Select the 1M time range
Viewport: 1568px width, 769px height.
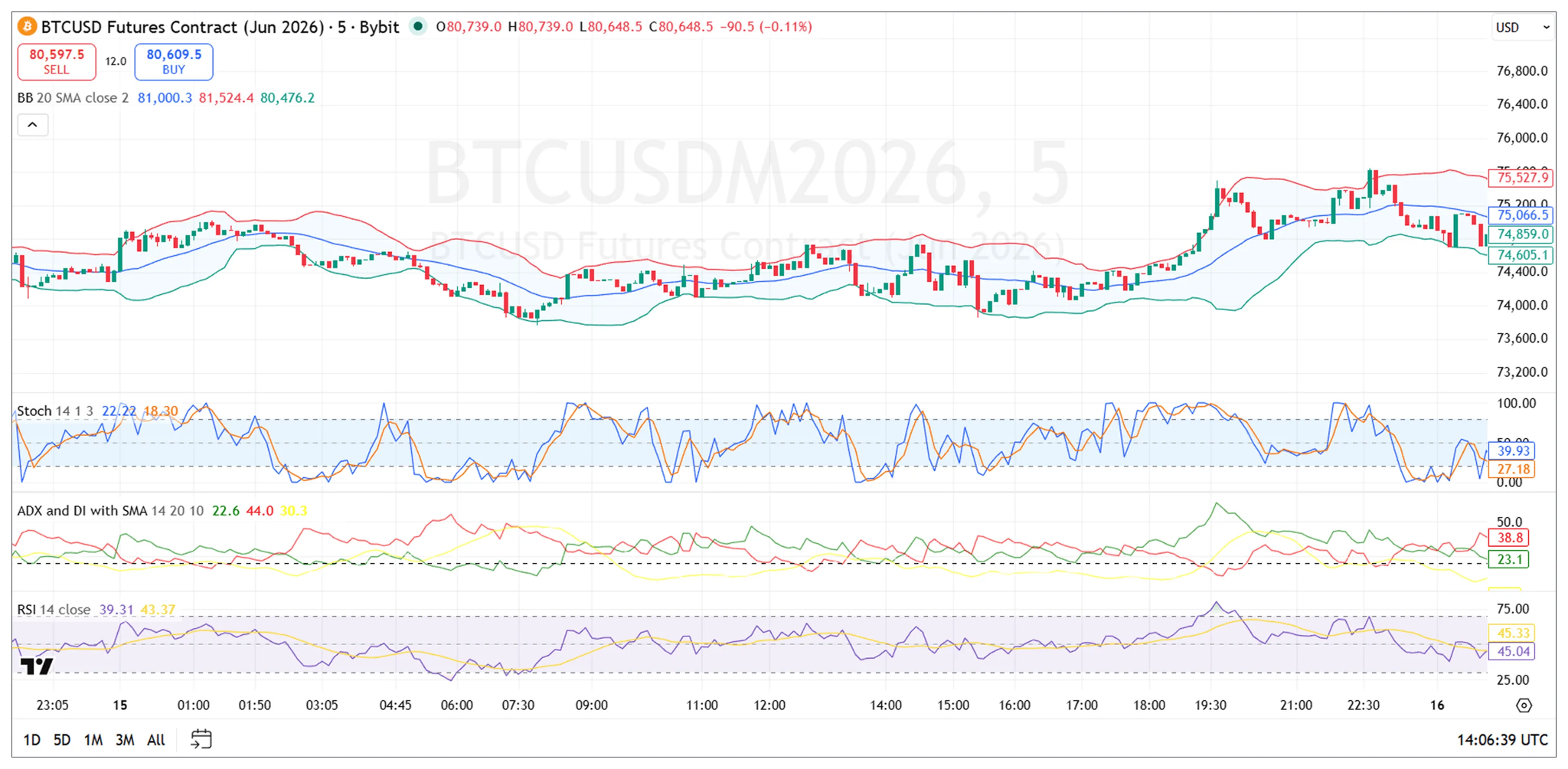[93, 740]
